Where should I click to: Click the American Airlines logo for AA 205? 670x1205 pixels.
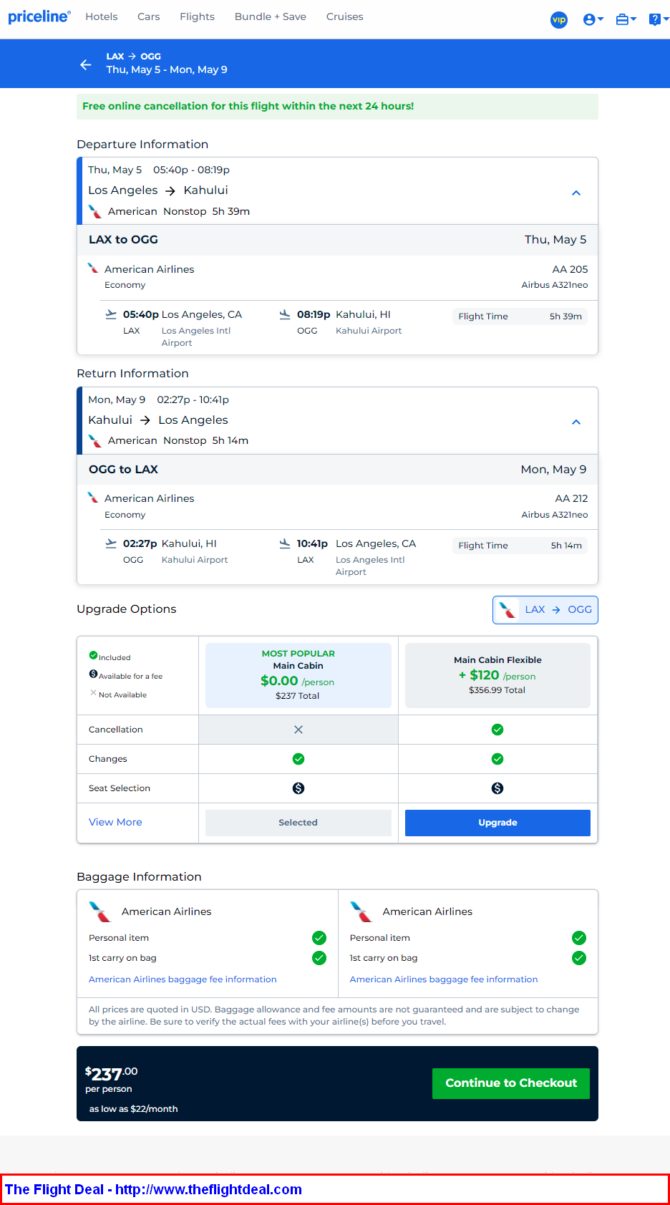[93, 268]
